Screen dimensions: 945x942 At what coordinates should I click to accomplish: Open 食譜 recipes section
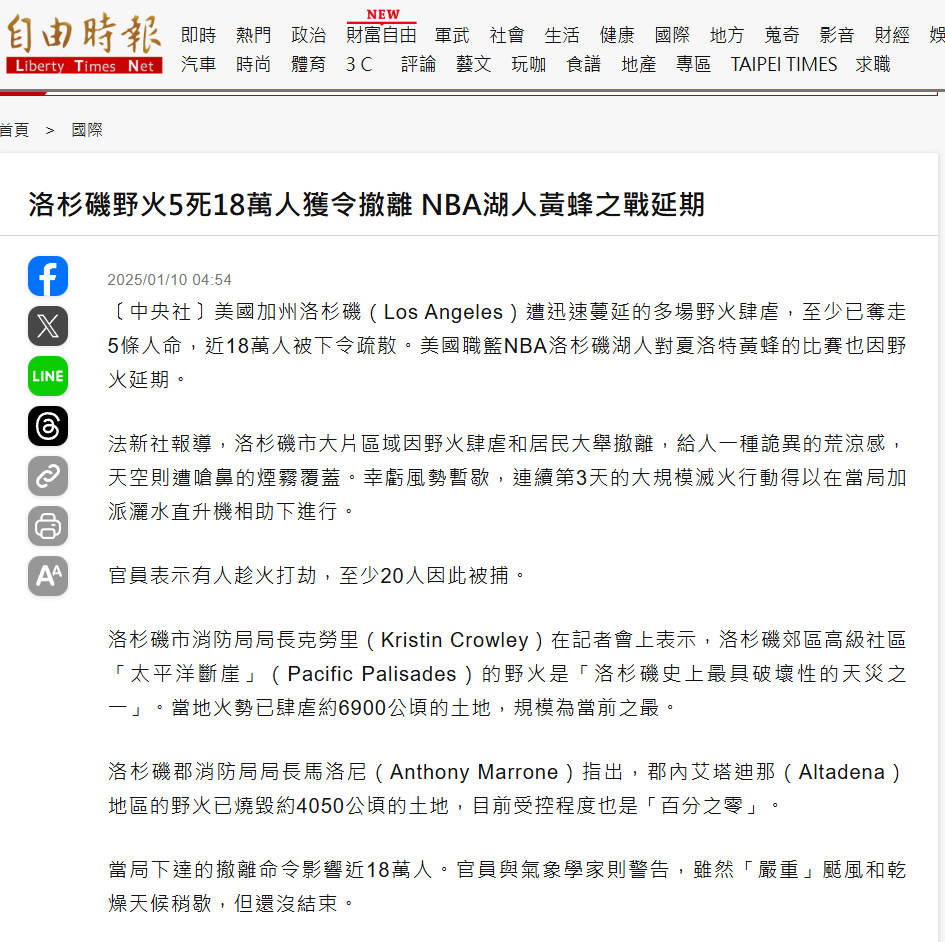(583, 64)
